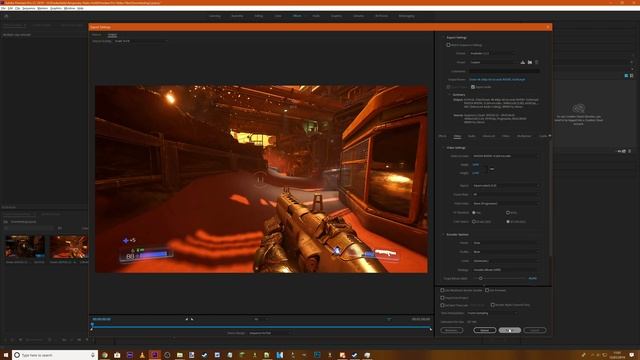Click the aspect ratio correction icon by the preview

coord(389,319)
